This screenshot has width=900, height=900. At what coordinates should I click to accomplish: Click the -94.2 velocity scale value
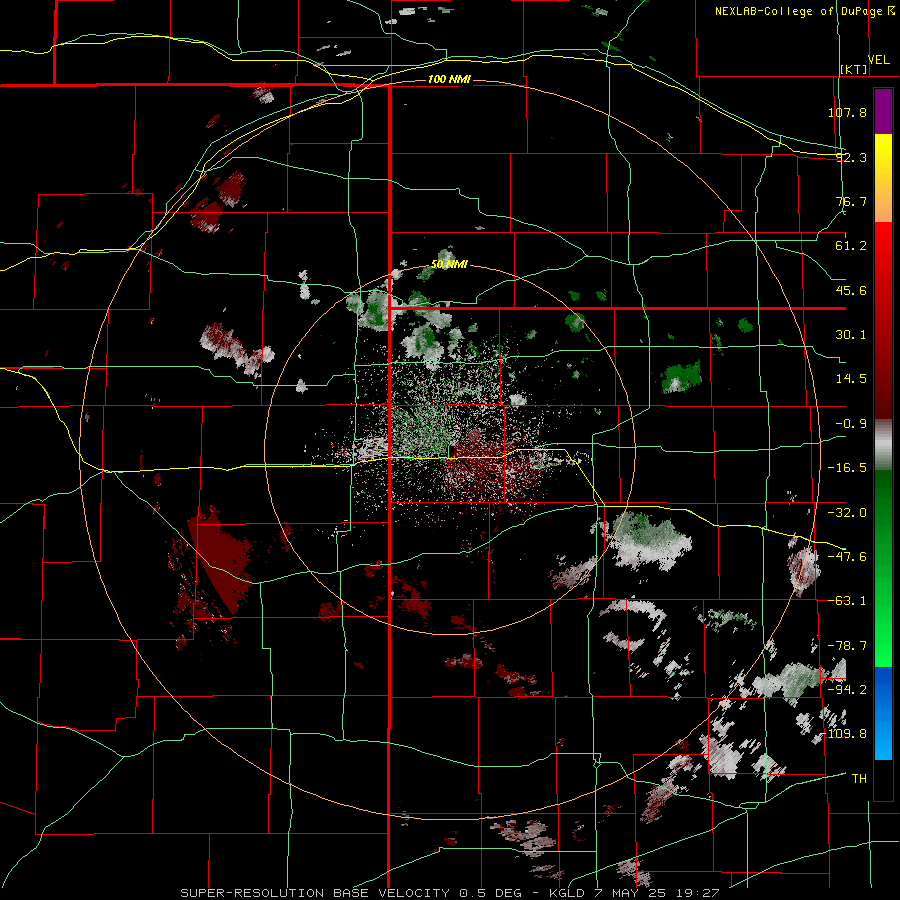[x=847, y=690]
